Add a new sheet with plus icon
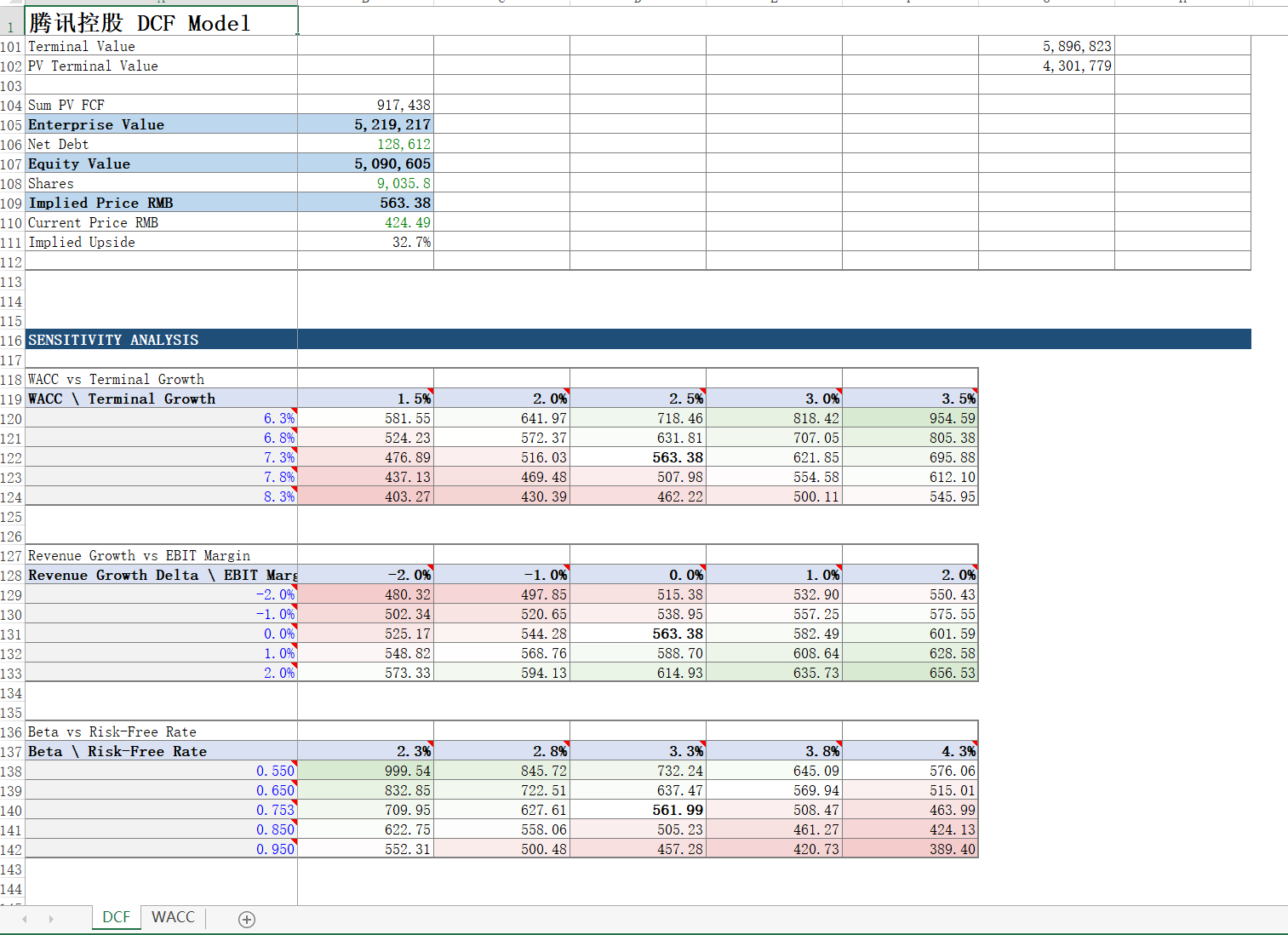The image size is (1288, 935). click(x=247, y=920)
